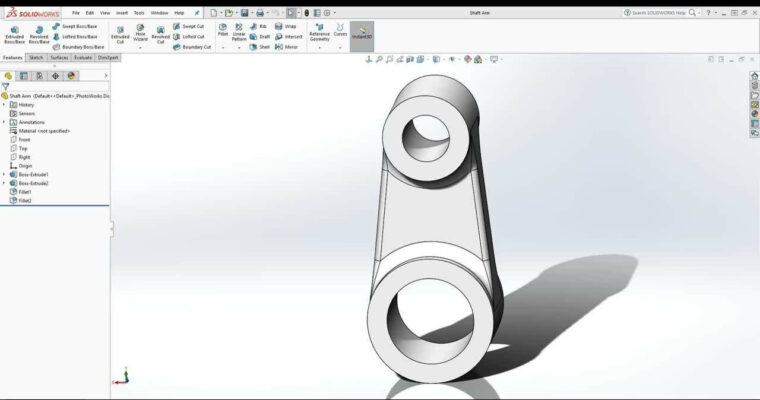Open the Insert menu
This screenshot has width=760, height=400.
pos(122,13)
